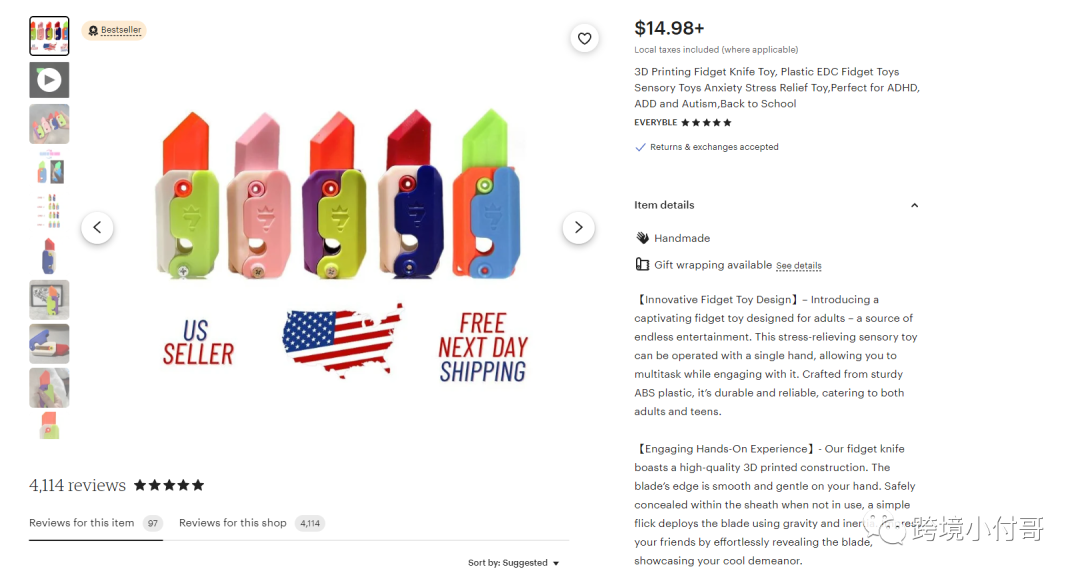Go to previous product image arrow
1080x577 pixels.
click(97, 228)
